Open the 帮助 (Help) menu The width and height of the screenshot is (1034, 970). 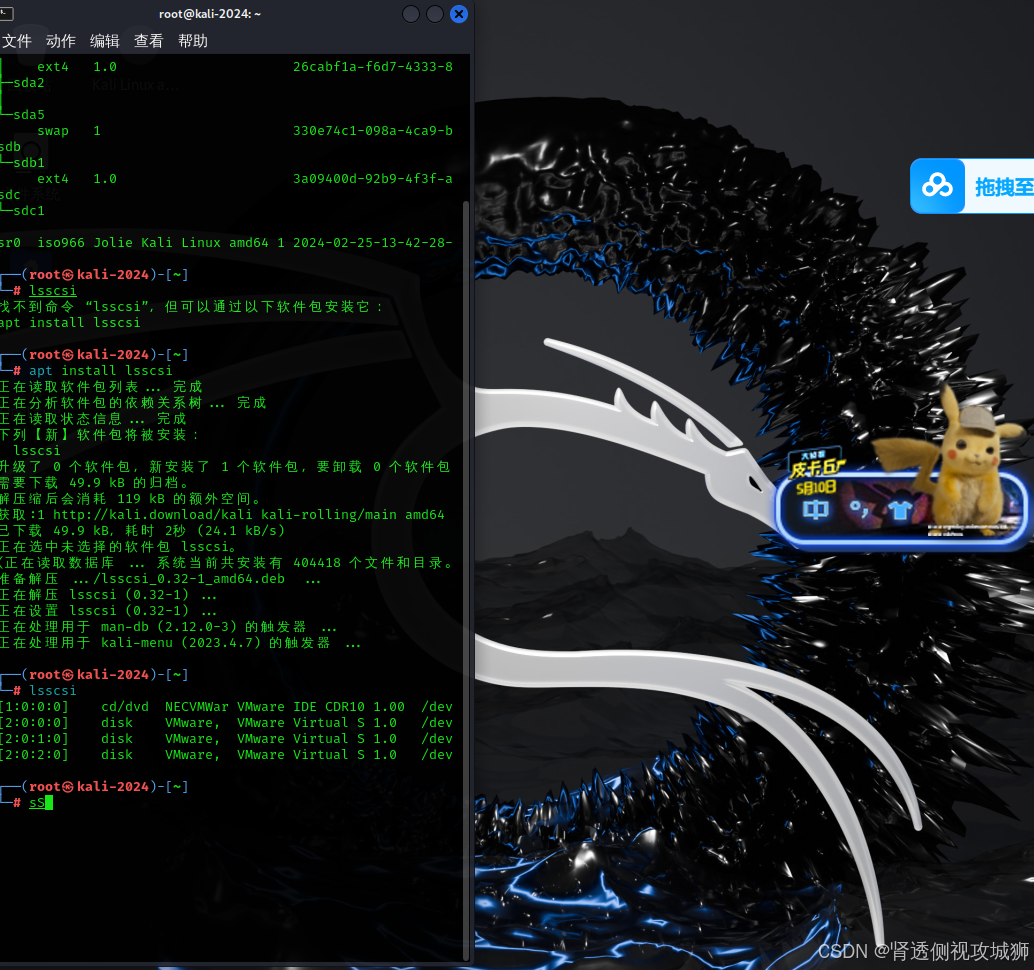(x=192, y=41)
